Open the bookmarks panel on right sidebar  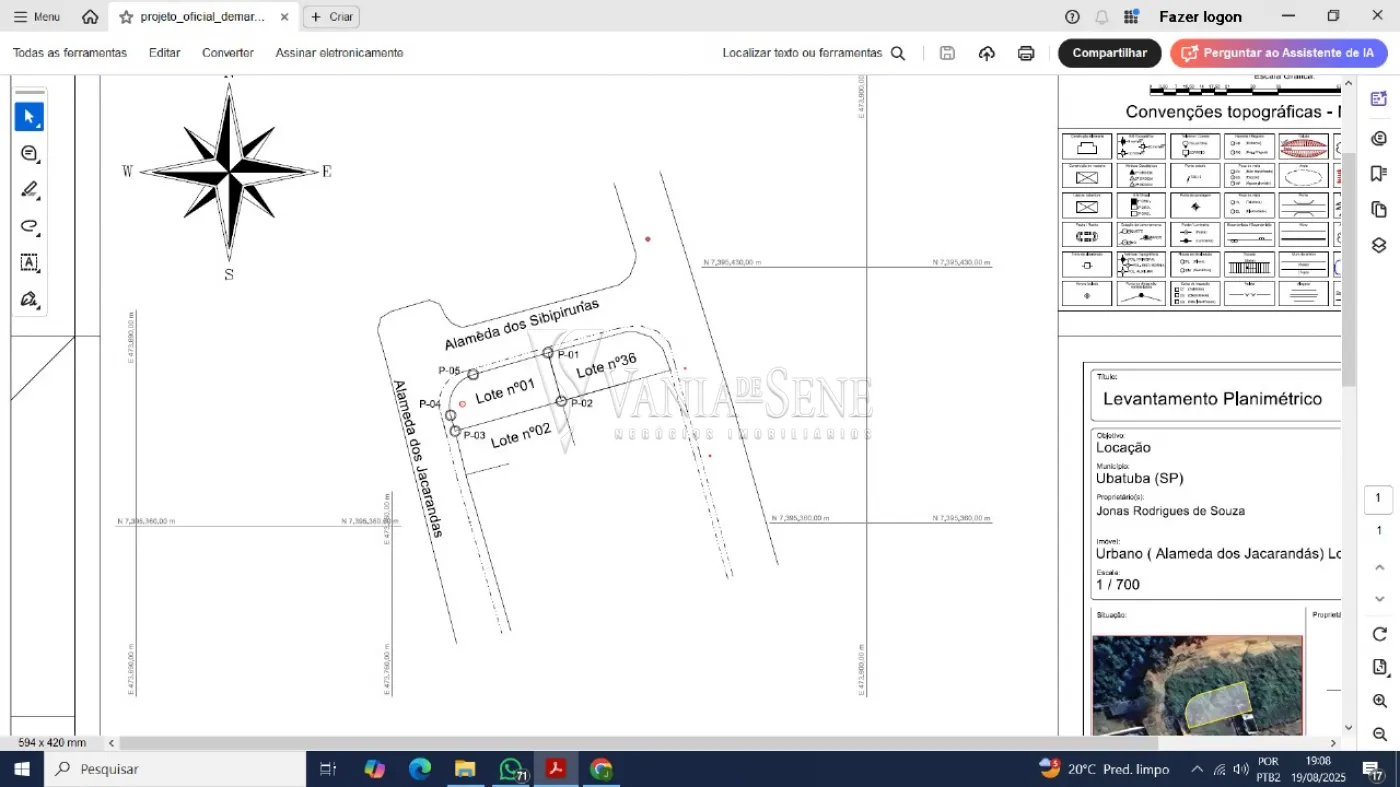(x=1379, y=173)
